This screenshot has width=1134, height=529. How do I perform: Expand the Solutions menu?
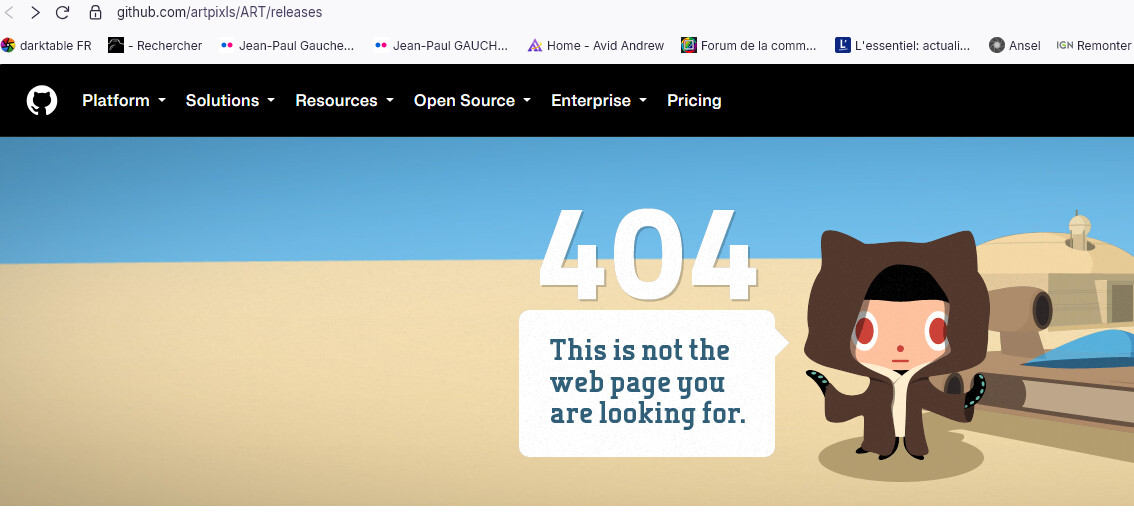[x=230, y=101]
